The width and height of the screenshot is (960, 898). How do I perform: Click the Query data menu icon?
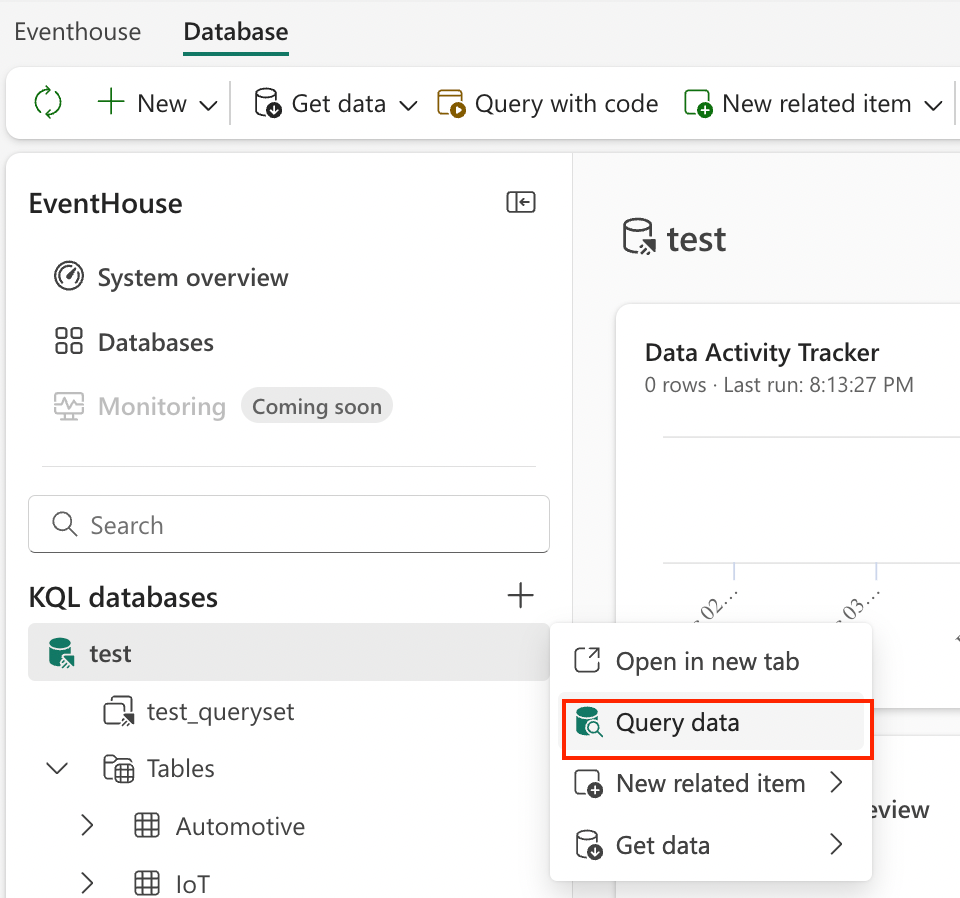pos(589,722)
